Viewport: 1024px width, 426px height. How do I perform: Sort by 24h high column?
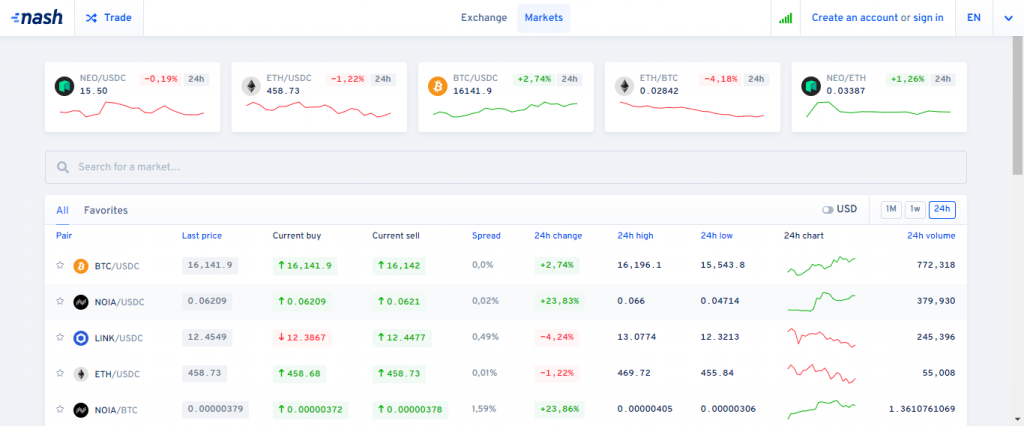pos(635,236)
